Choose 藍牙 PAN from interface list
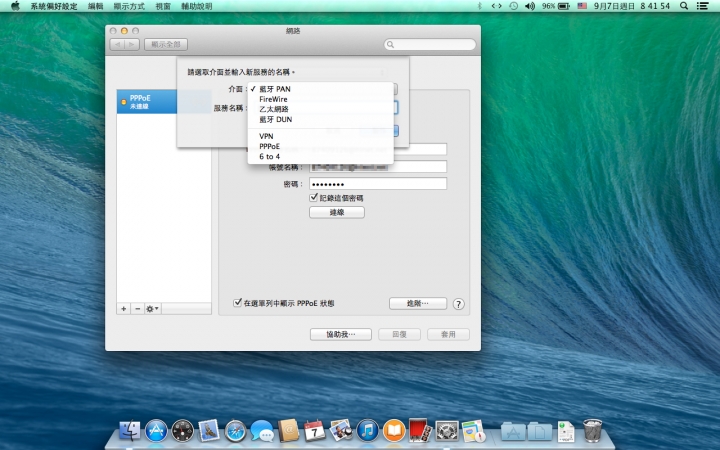The width and height of the screenshot is (720, 450). 321,89
